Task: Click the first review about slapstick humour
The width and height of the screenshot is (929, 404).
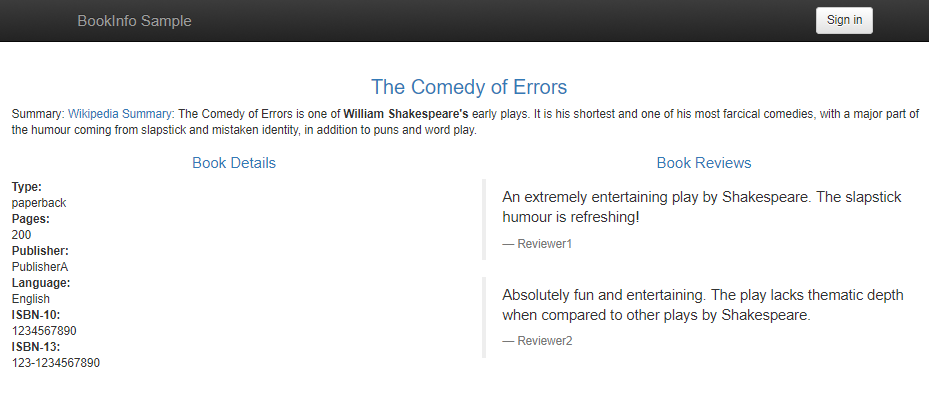Action: [701, 206]
